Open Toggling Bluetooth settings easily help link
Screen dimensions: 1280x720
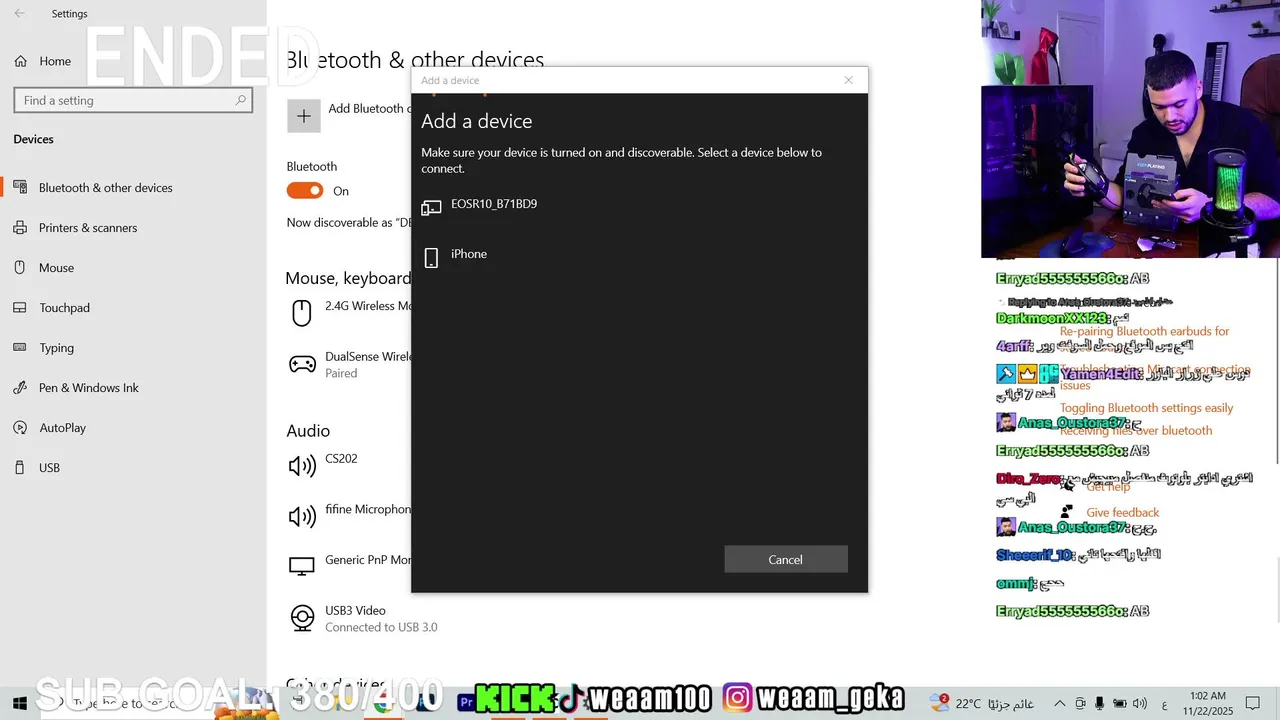click(x=1147, y=408)
